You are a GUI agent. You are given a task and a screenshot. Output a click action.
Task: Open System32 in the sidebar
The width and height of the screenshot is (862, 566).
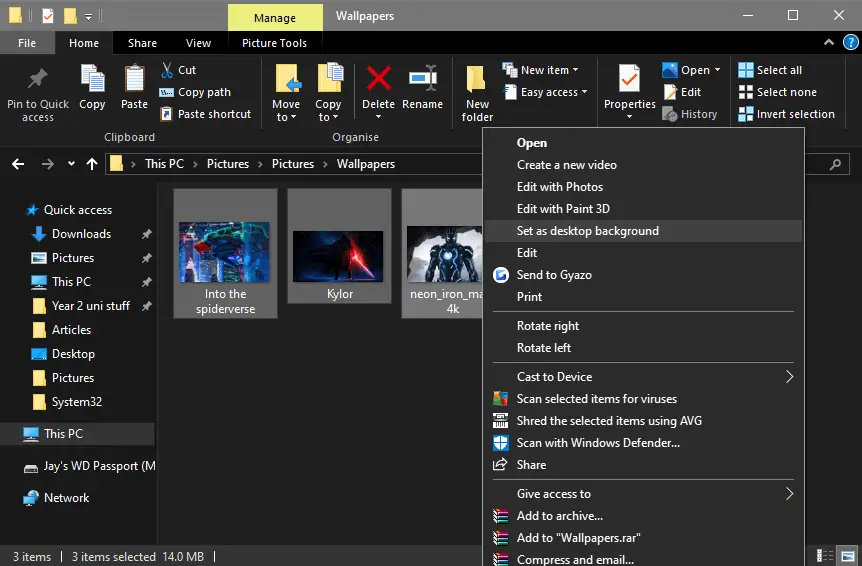(x=67, y=402)
